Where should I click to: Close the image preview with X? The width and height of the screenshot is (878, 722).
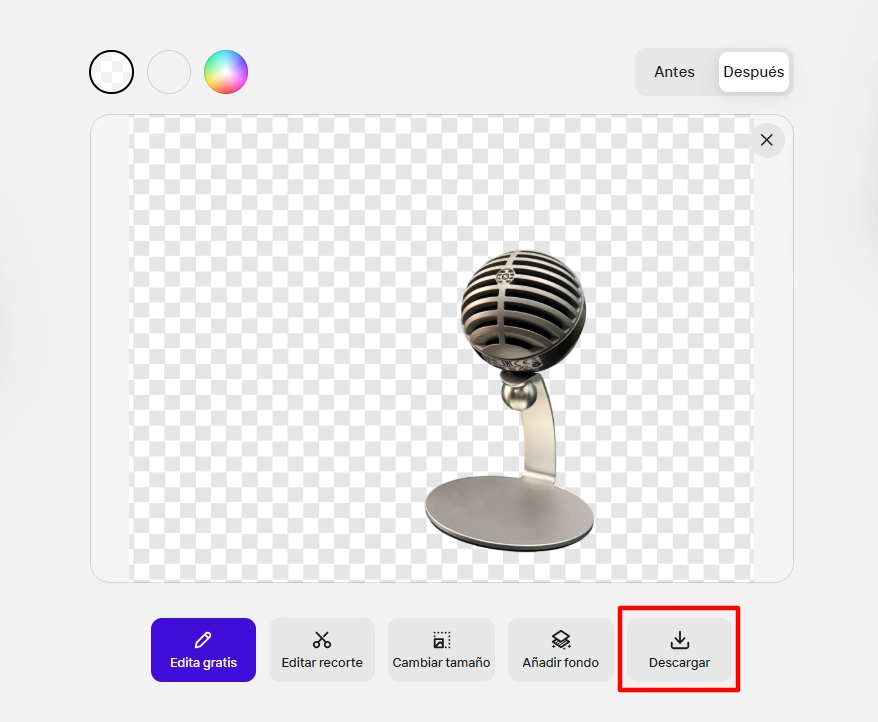(x=767, y=140)
